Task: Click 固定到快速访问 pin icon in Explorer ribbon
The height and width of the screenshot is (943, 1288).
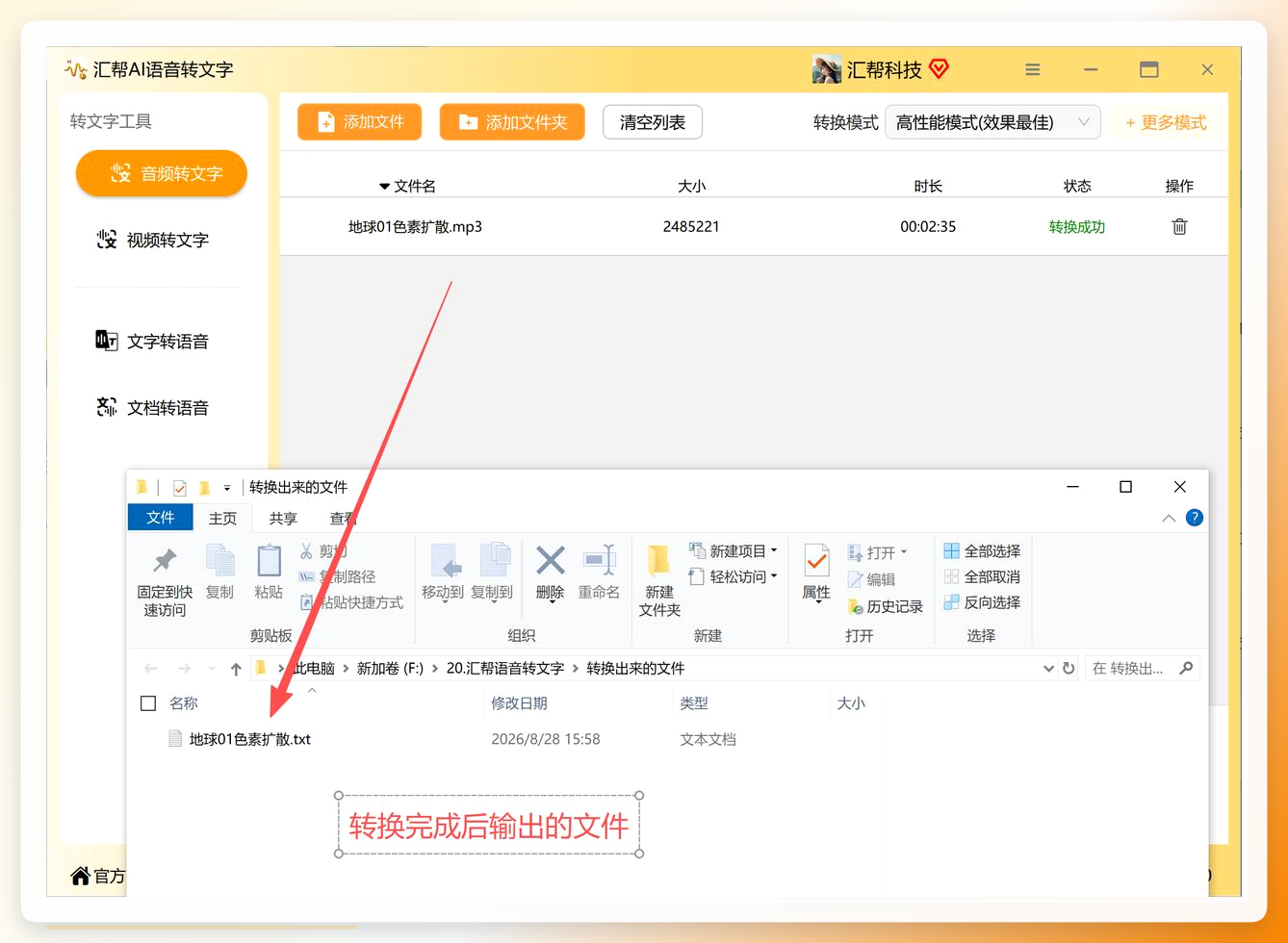Action: (x=165, y=560)
